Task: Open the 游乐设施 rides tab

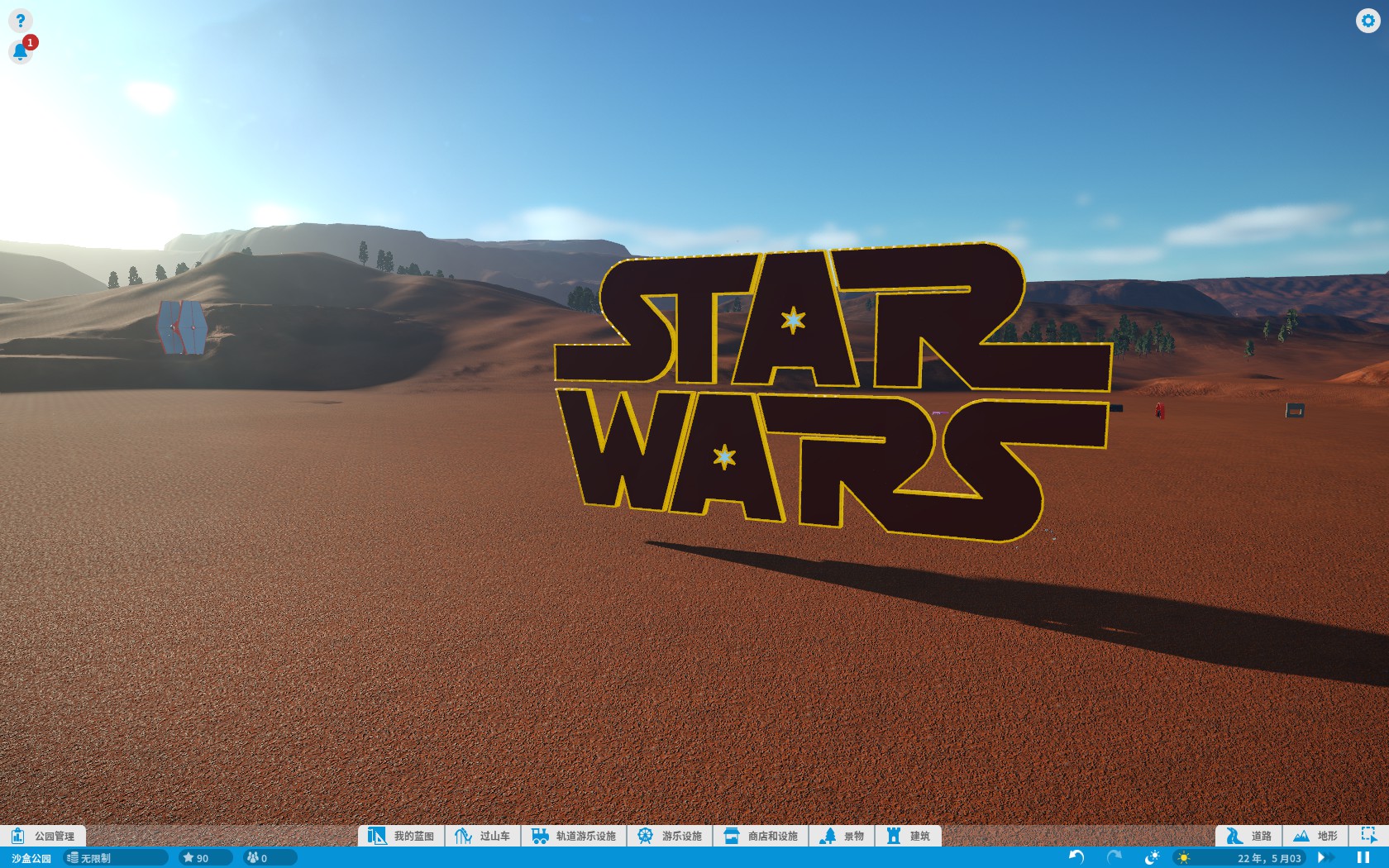Action: [x=670, y=836]
